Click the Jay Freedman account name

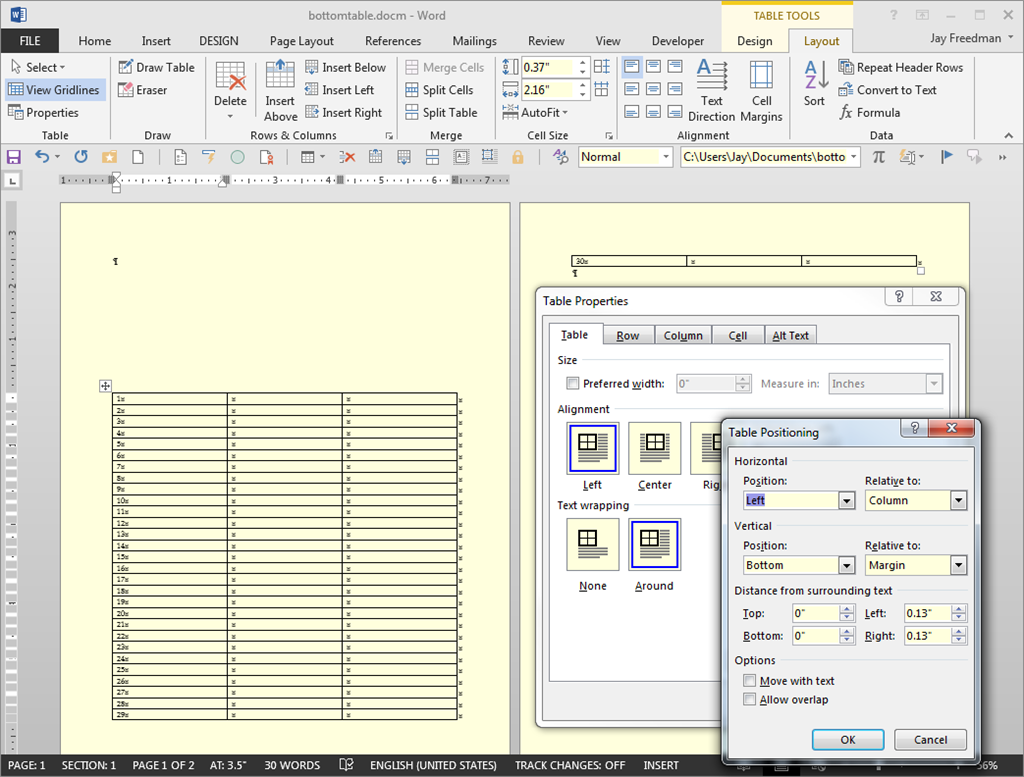[965, 38]
